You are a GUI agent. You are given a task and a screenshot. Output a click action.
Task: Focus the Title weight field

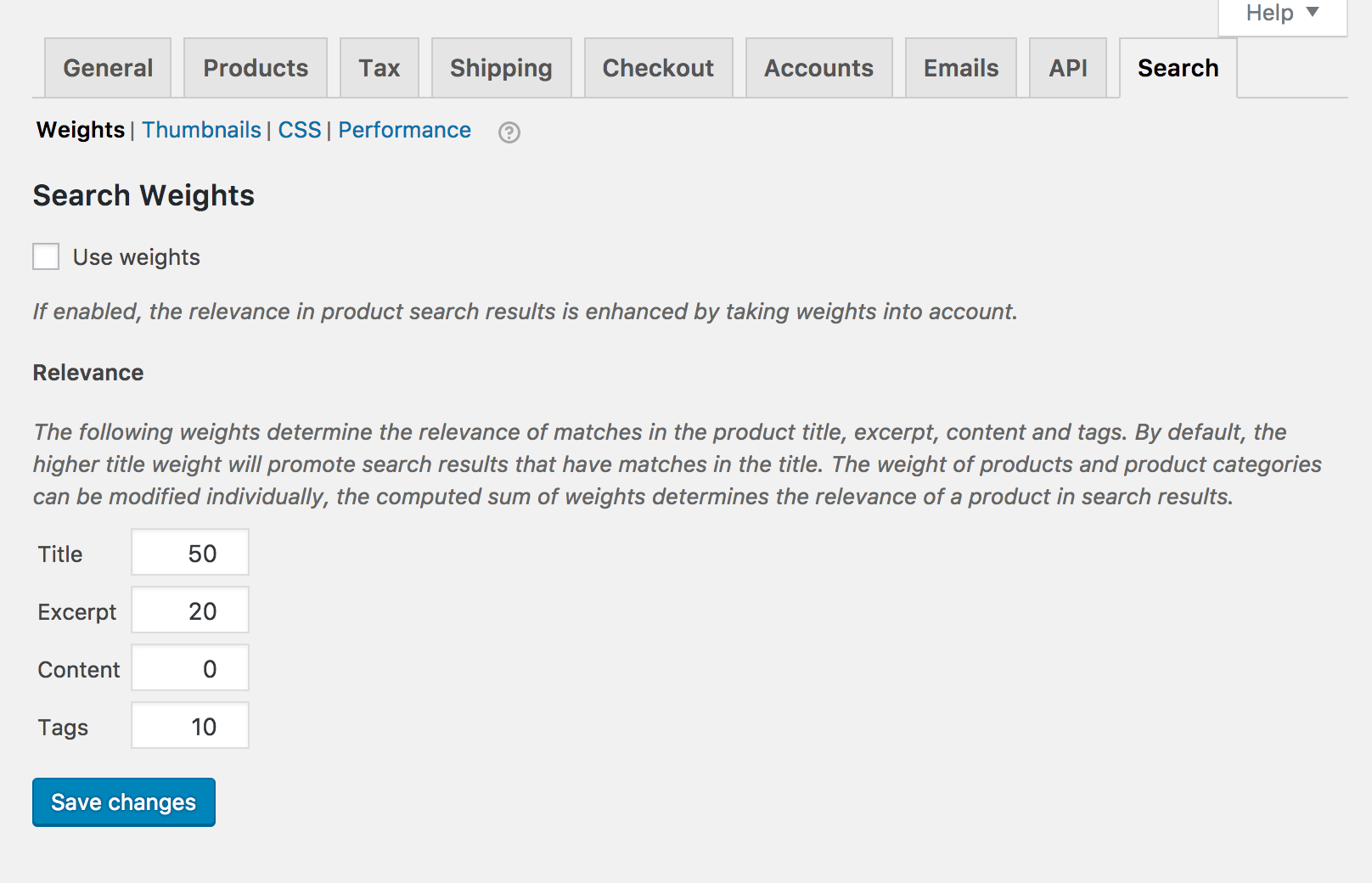(190, 553)
